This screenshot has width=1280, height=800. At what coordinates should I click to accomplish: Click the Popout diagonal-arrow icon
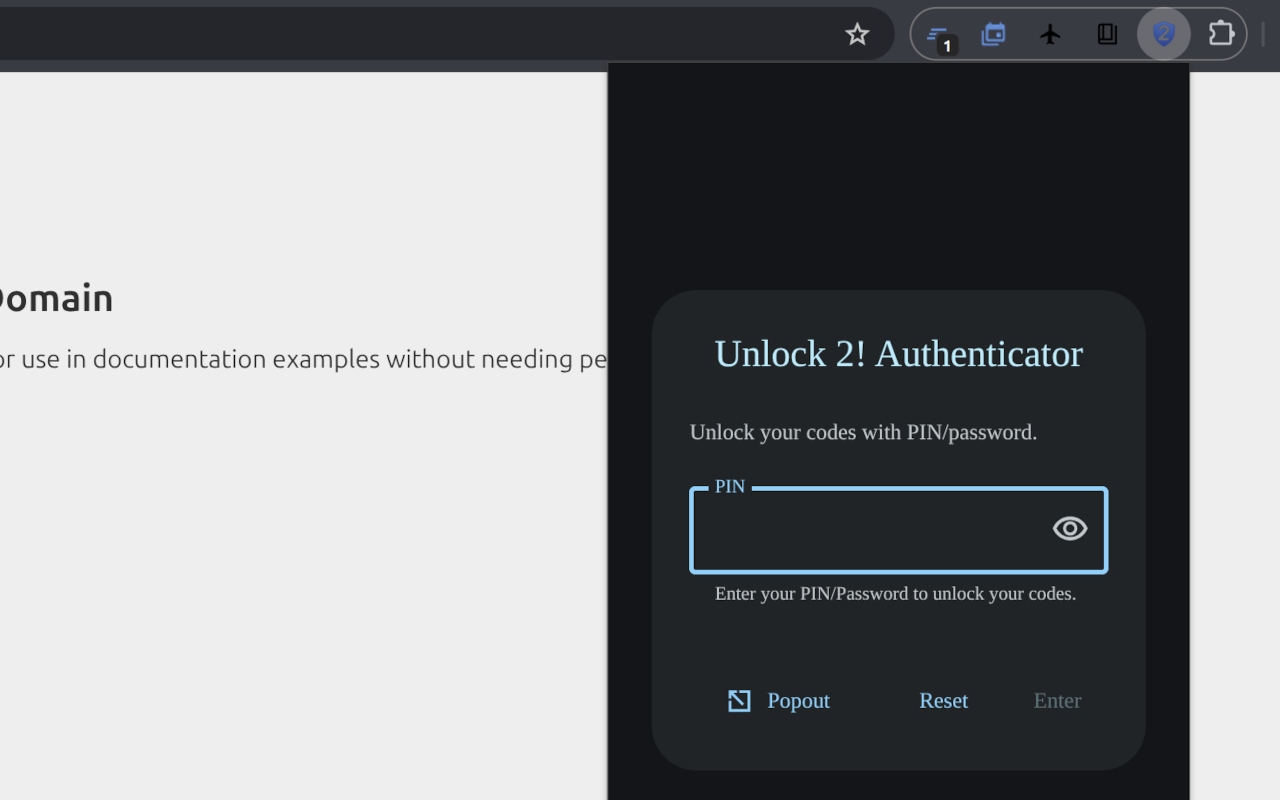click(x=738, y=700)
